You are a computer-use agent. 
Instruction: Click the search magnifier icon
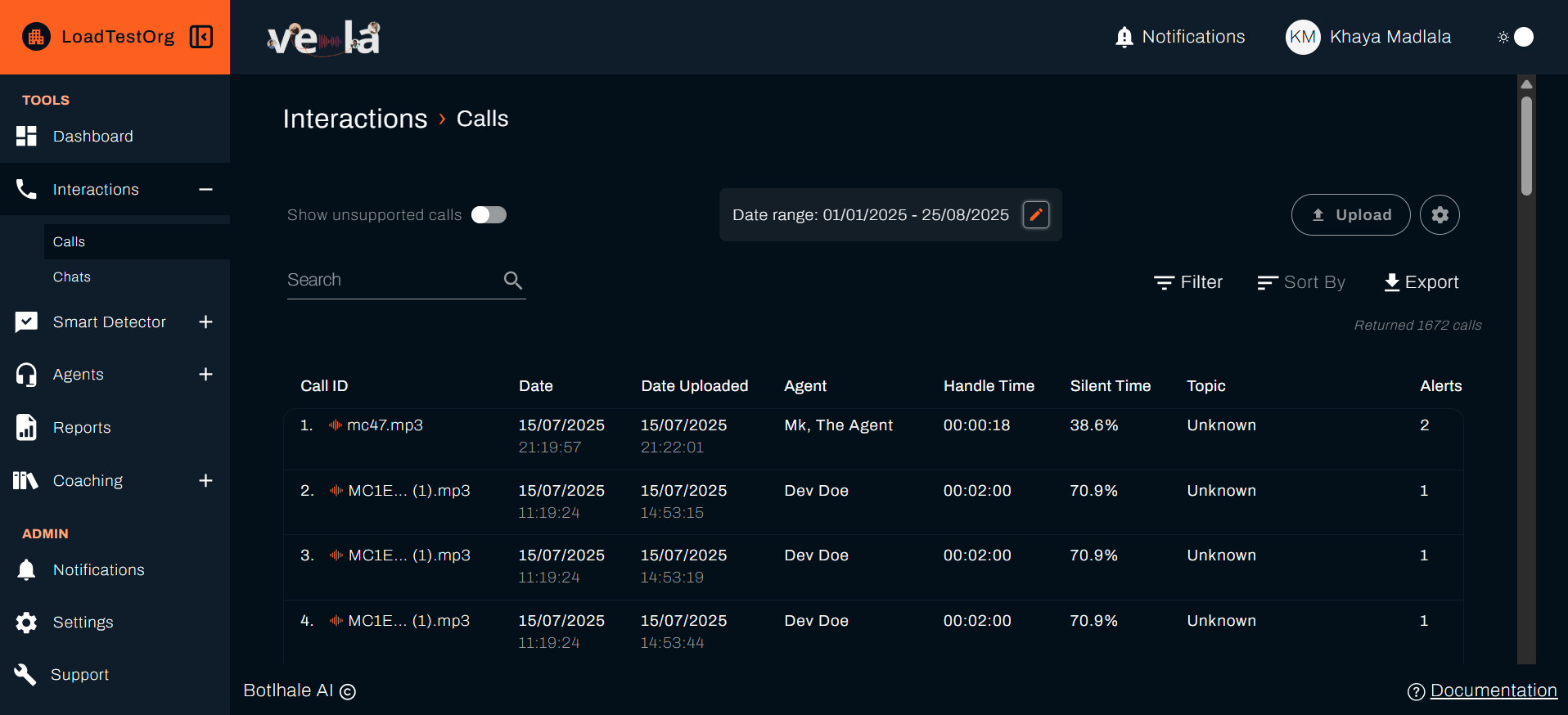[x=513, y=281]
